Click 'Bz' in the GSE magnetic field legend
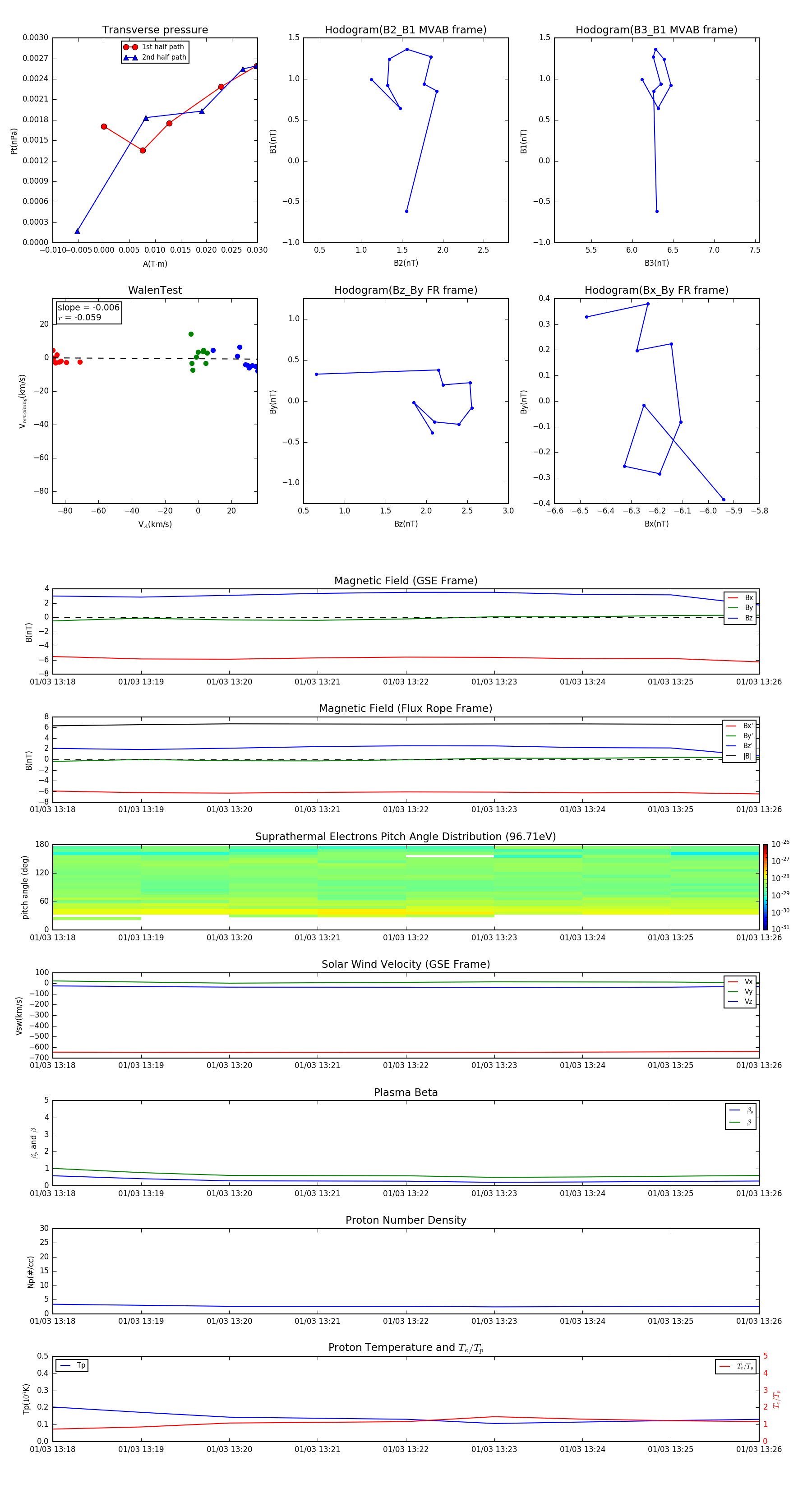 (x=740, y=618)
